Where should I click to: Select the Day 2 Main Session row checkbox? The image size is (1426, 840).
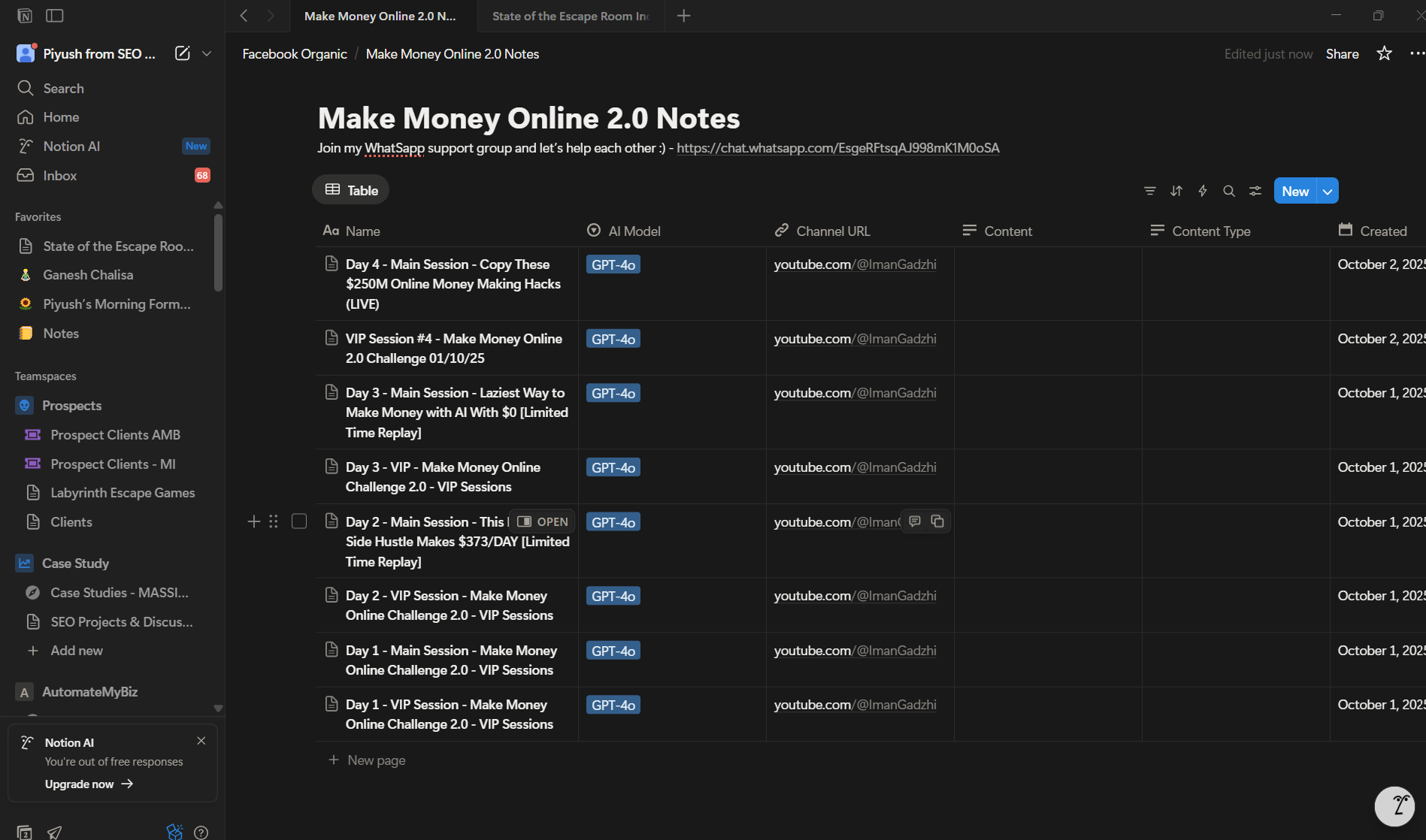299,521
